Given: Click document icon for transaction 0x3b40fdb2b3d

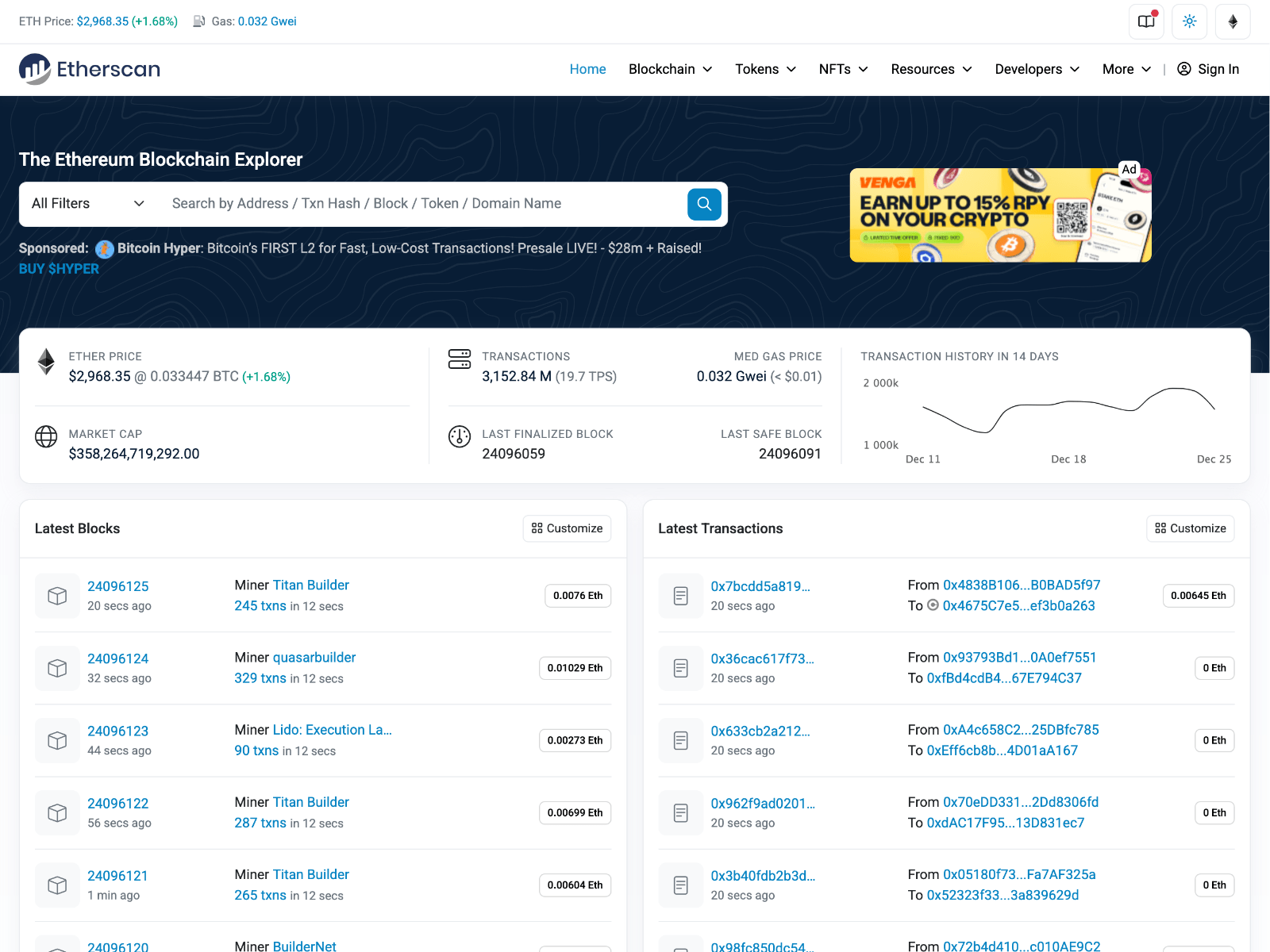Looking at the screenshot, I should coord(681,885).
